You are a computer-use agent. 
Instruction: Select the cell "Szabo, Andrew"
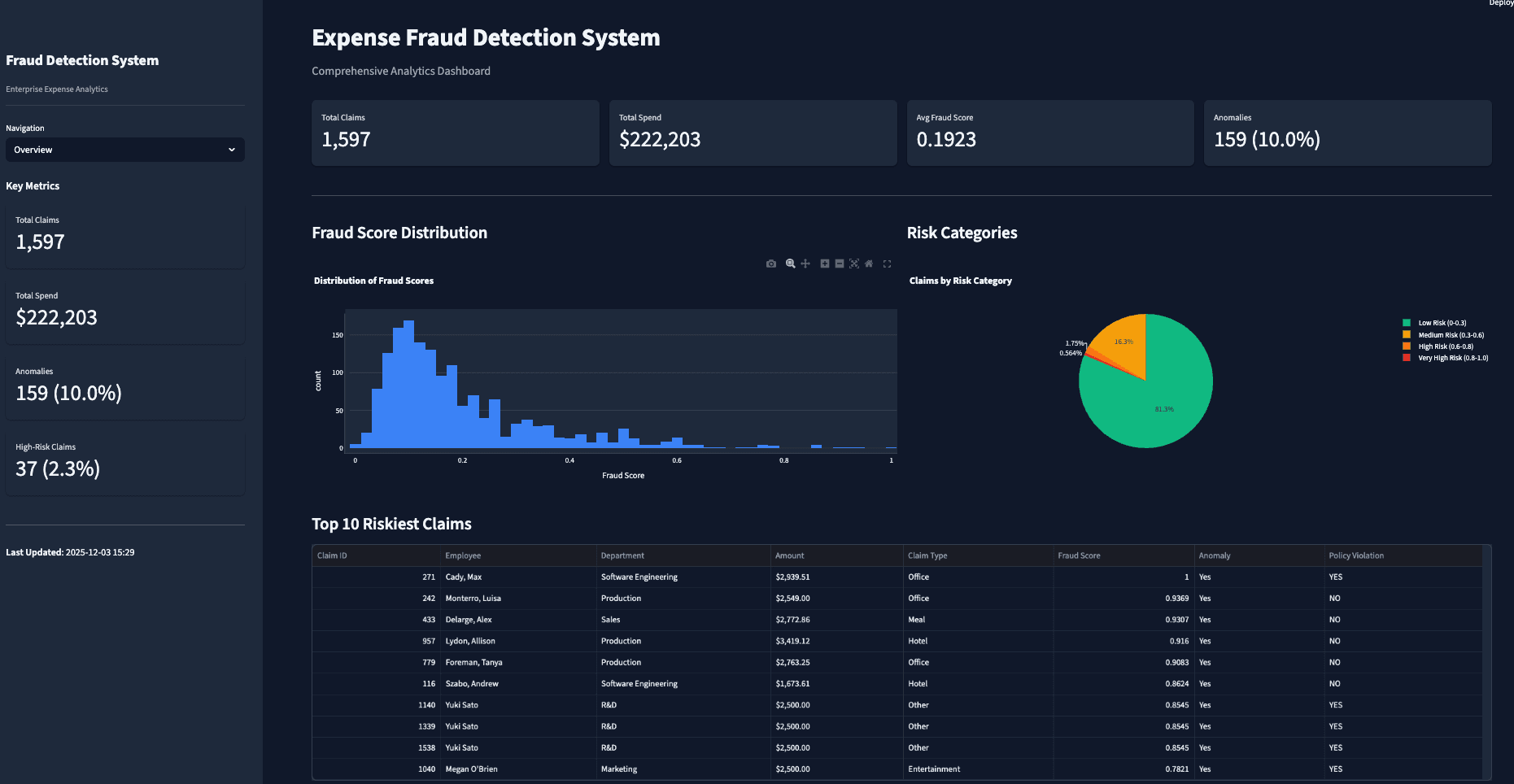(x=518, y=684)
